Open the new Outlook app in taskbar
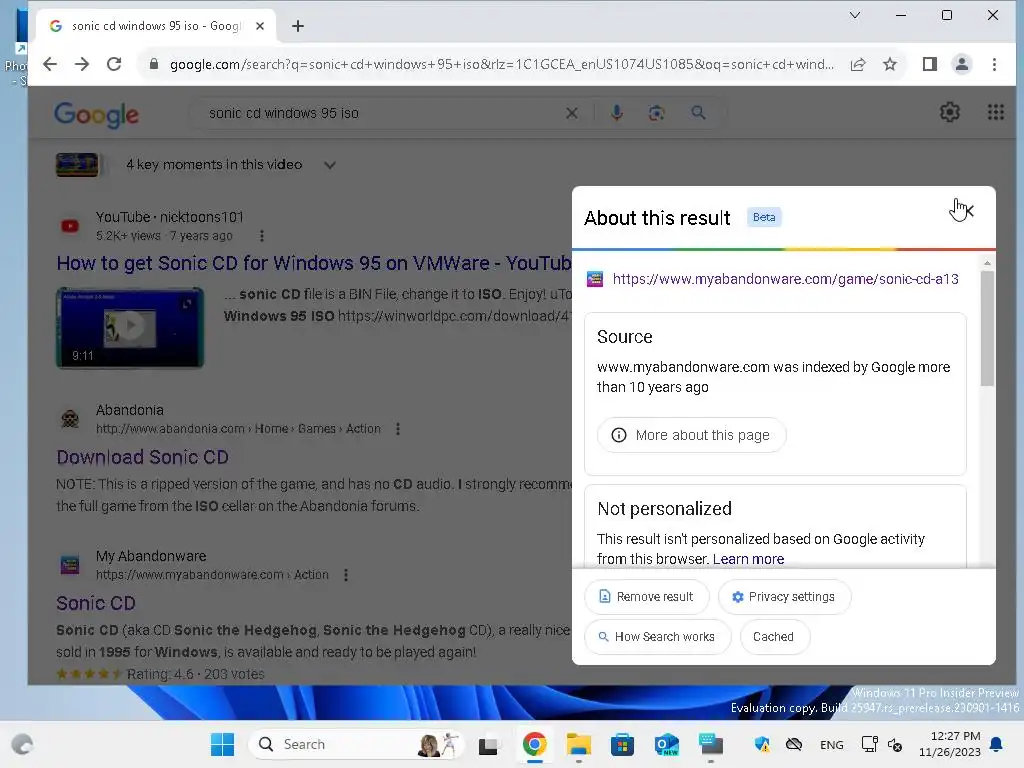Viewport: 1024px width, 768px height. pyautogui.click(x=667, y=744)
